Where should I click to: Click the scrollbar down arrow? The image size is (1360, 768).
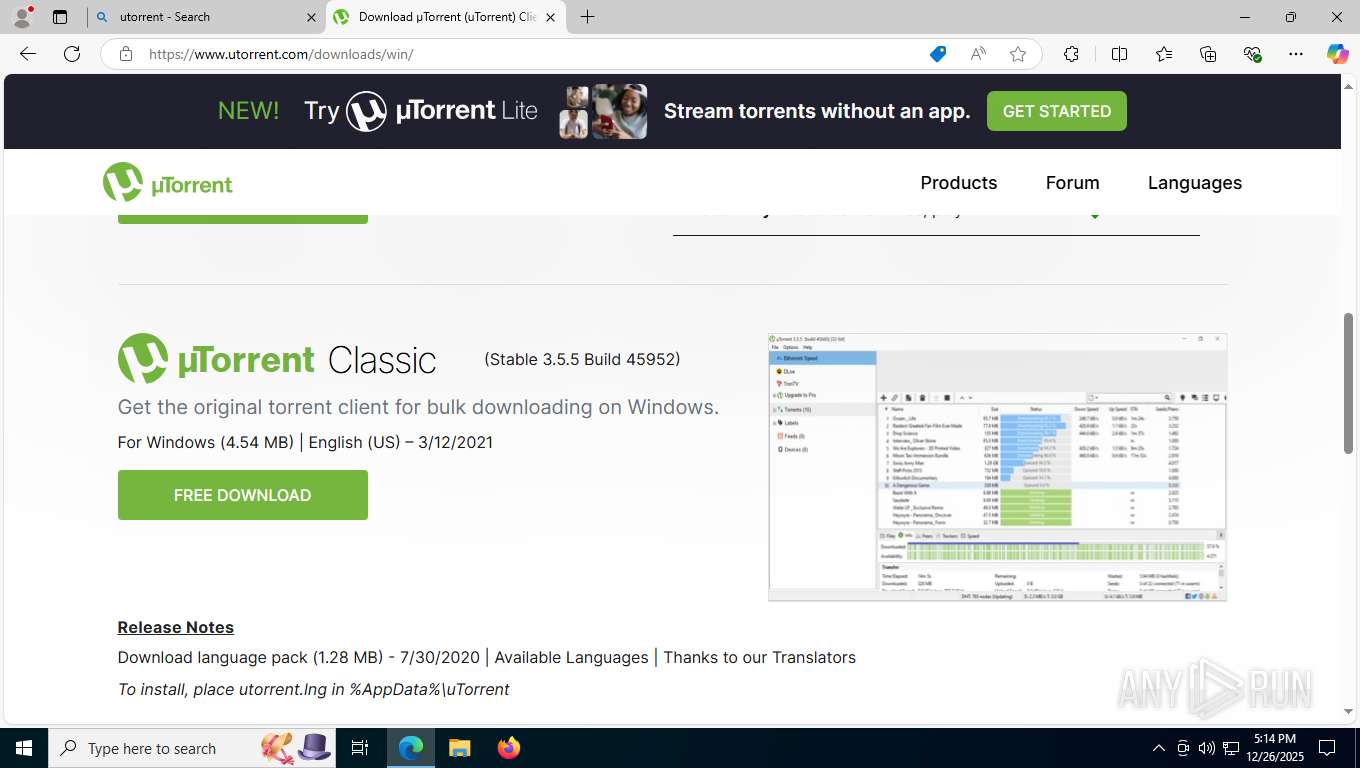point(1348,711)
